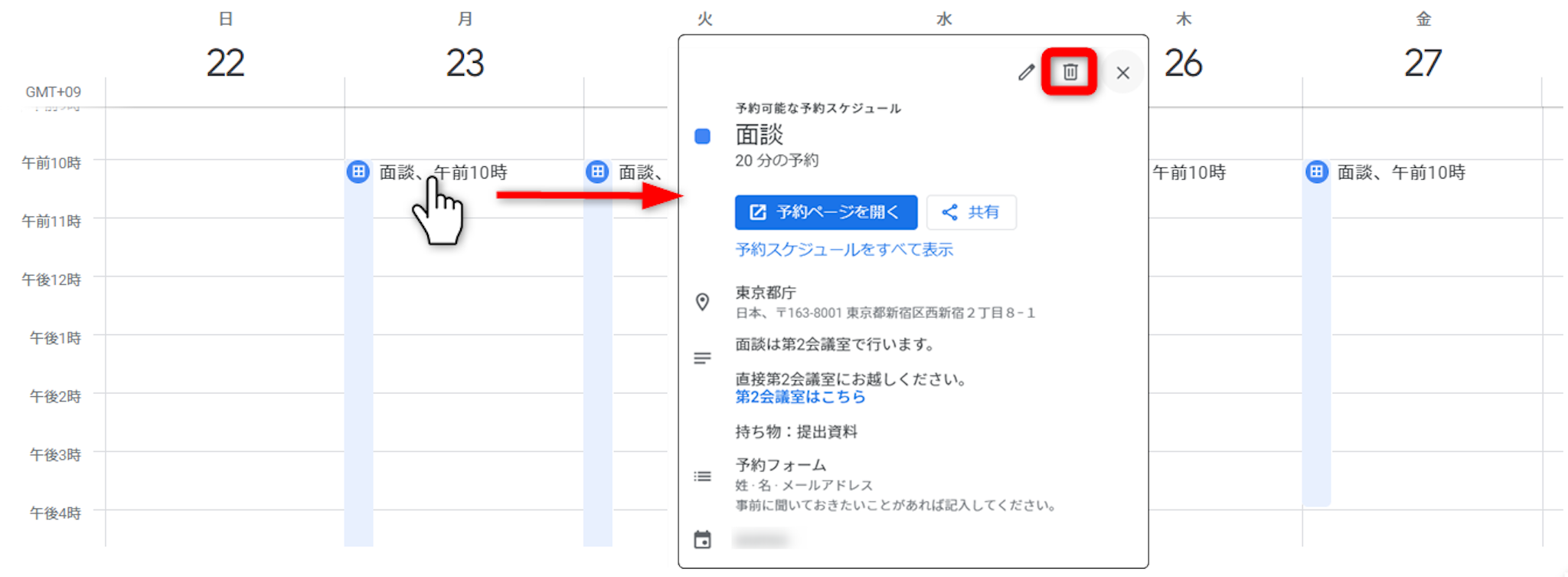Click the pencil edit icon
1568x577 pixels.
pyautogui.click(x=1026, y=73)
